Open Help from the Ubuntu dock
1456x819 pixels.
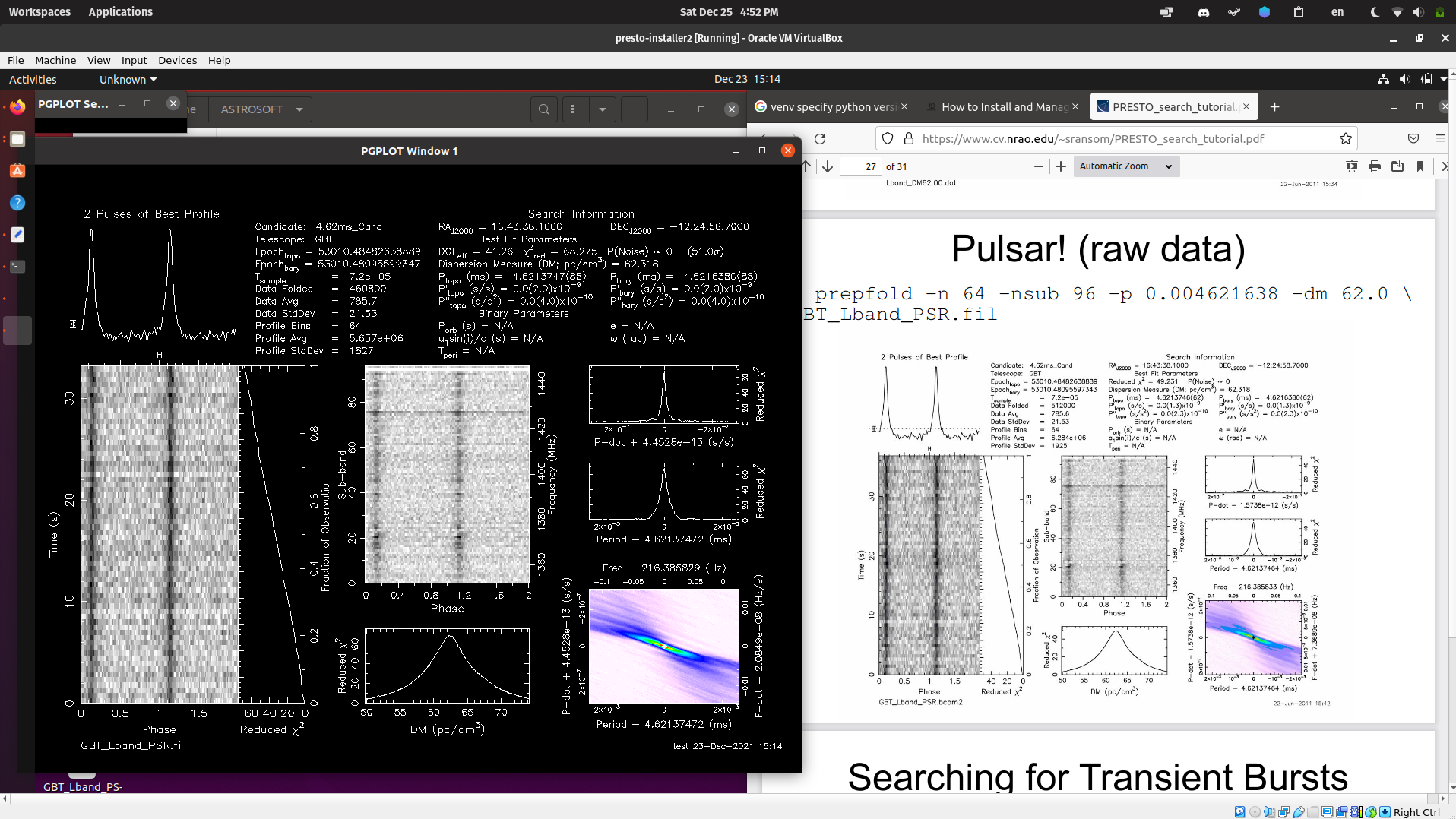coord(17,203)
